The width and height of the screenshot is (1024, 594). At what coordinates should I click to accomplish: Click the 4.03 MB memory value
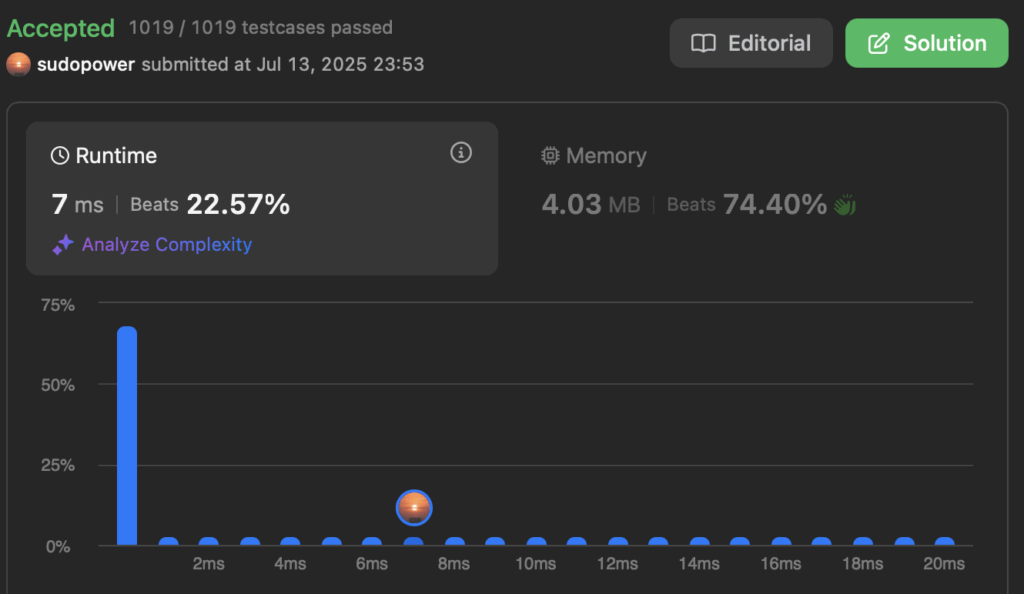point(591,204)
